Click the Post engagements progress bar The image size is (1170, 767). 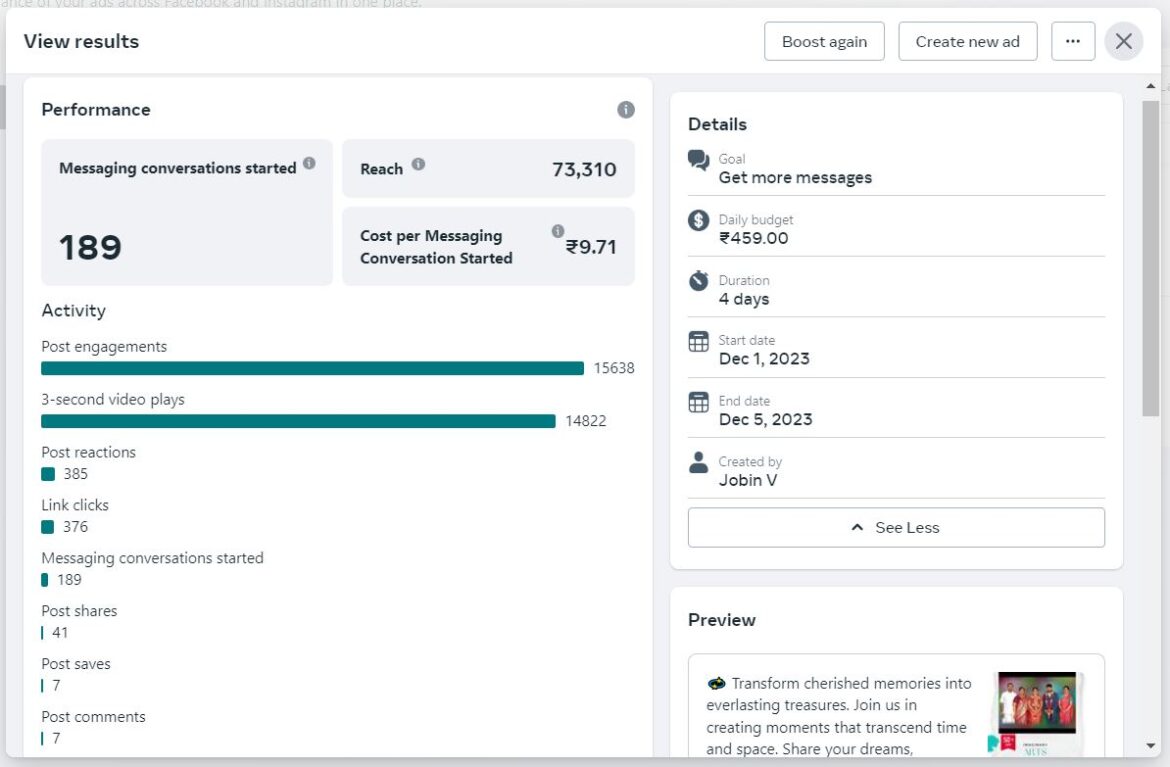click(312, 368)
